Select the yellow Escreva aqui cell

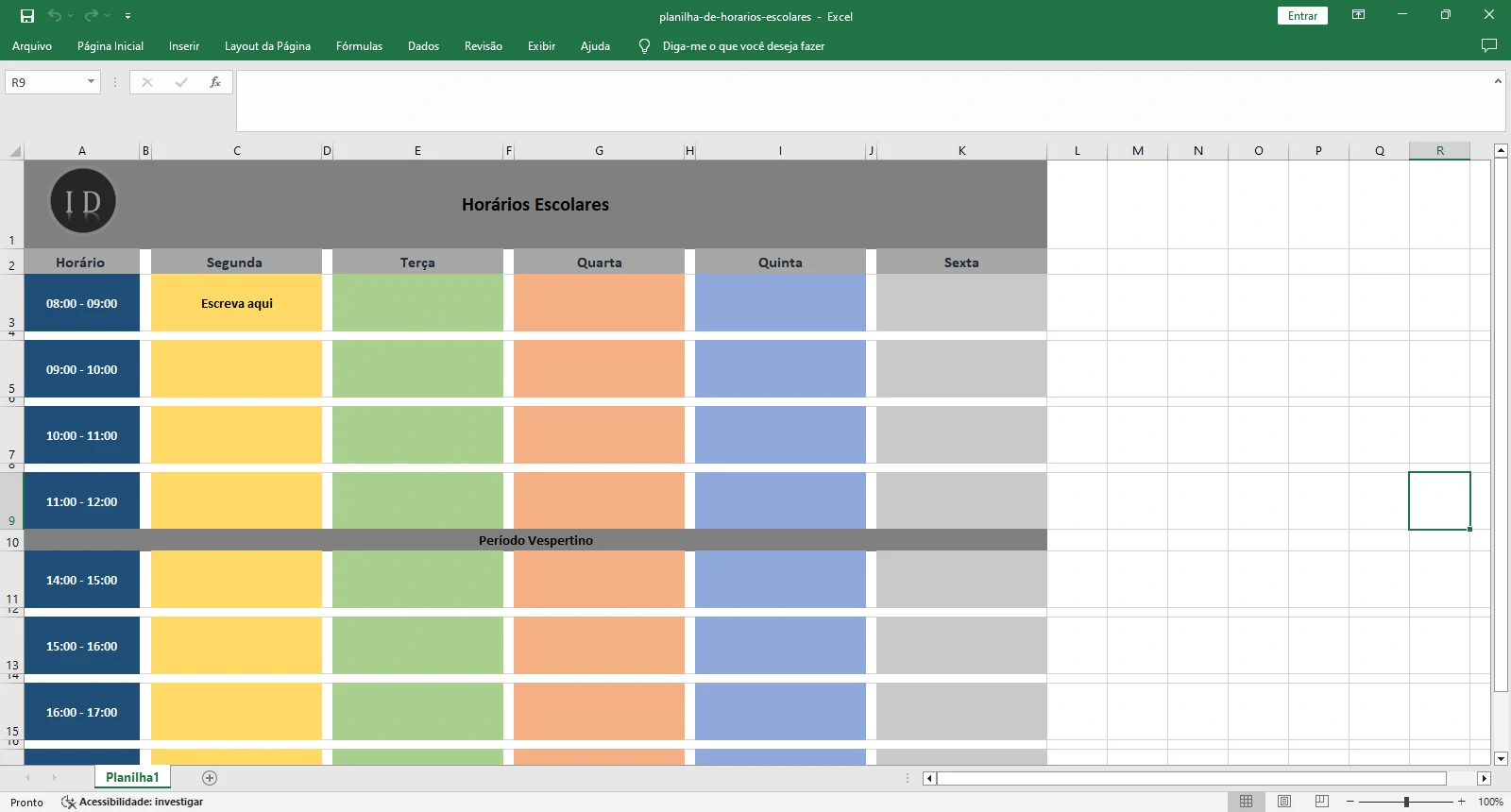coord(236,303)
